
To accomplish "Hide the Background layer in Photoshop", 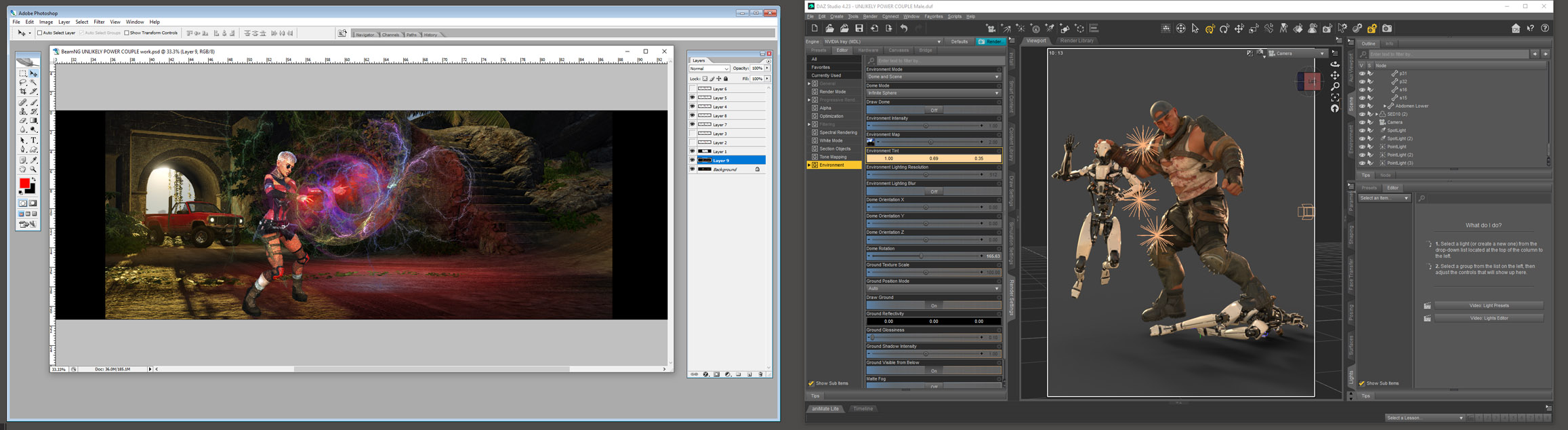I will tap(693, 169).
